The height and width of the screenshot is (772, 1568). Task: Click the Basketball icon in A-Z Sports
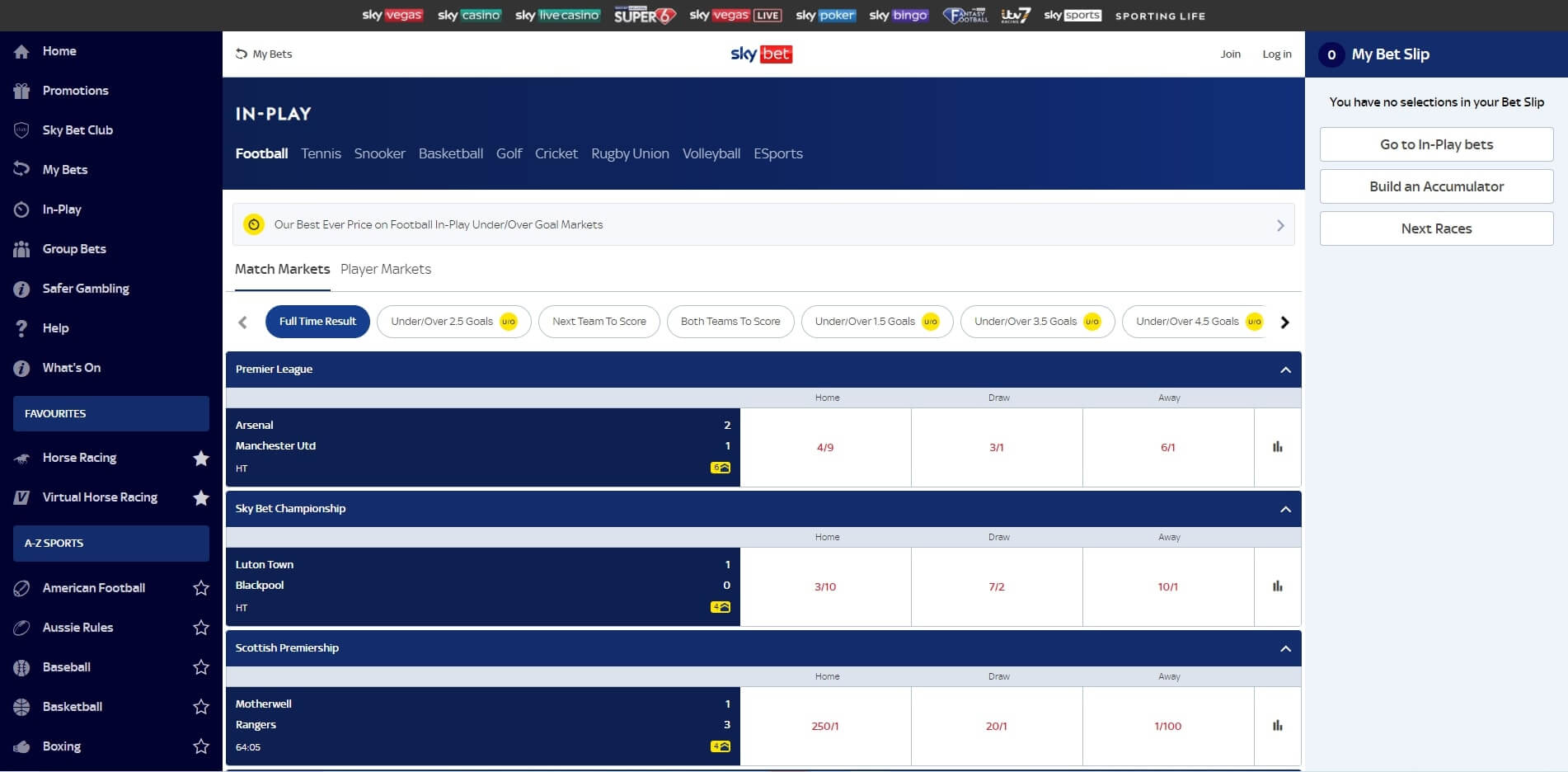point(21,707)
